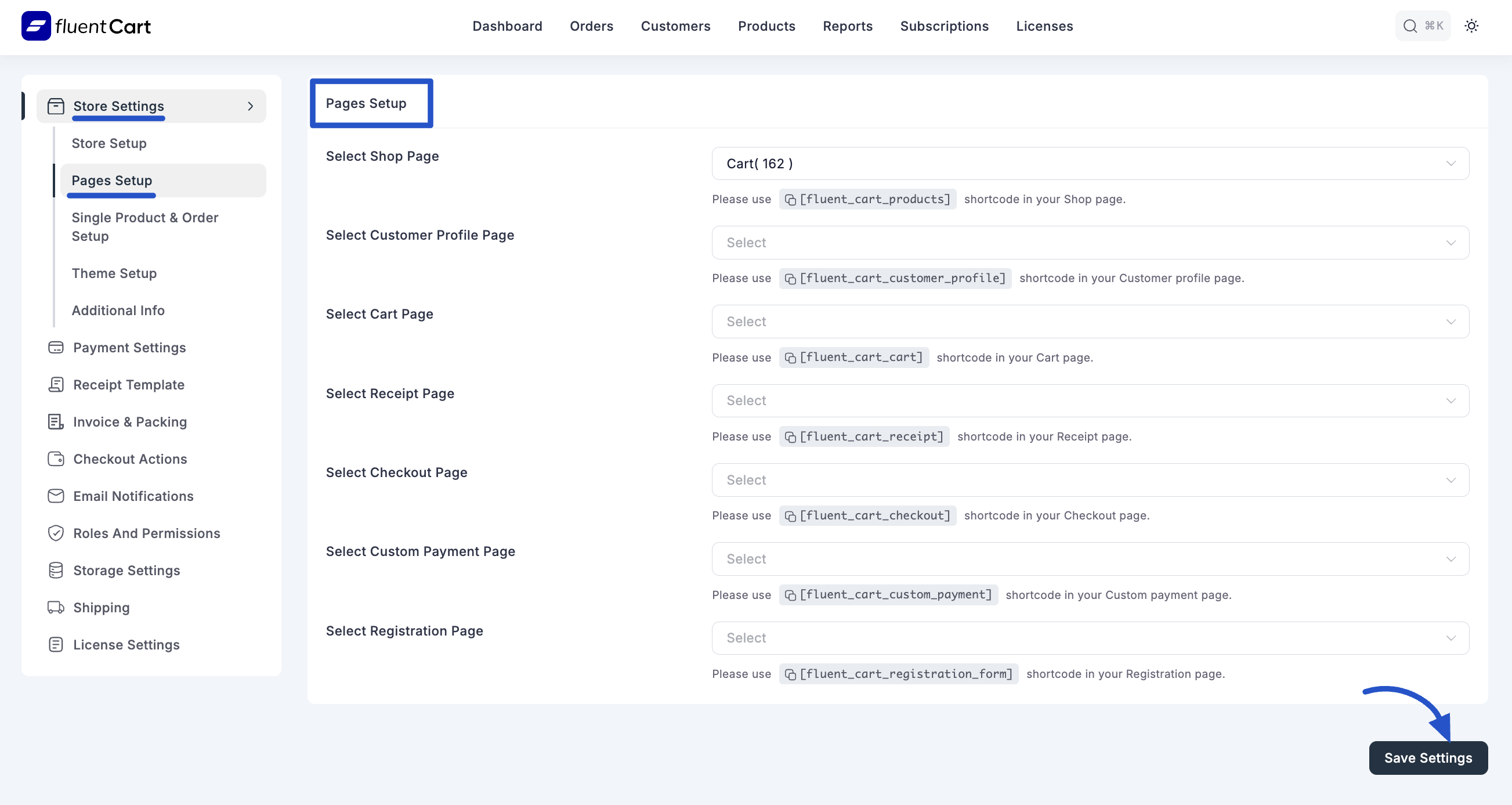1512x805 pixels.
Task: Open Additional Info in the sidebar
Action: 118,310
